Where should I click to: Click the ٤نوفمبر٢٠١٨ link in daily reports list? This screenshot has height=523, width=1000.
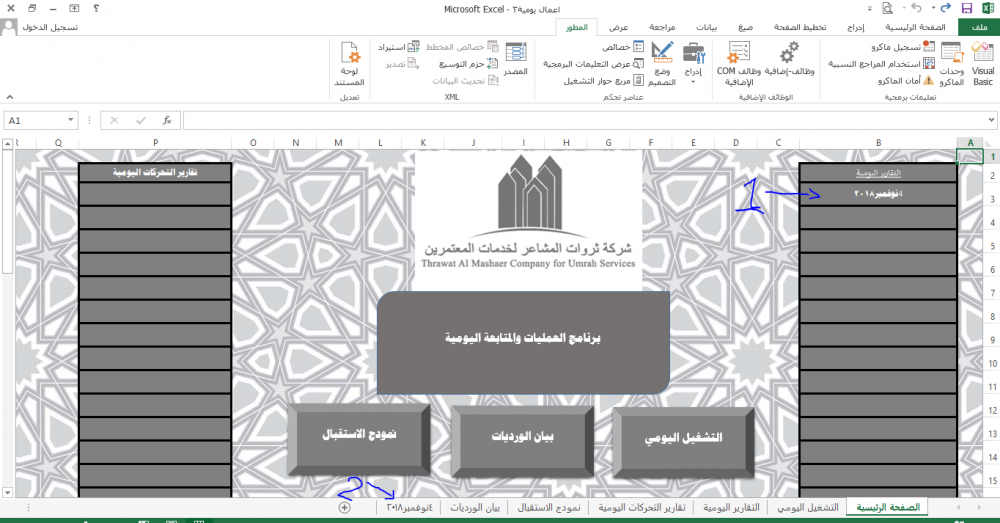click(x=878, y=193)
